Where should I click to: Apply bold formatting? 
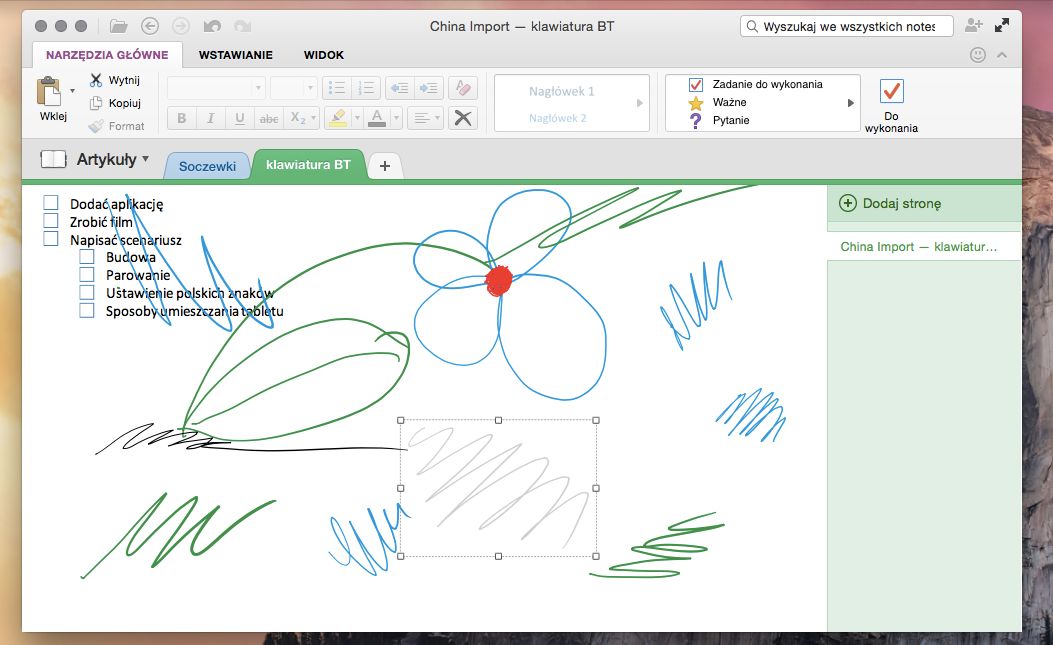click(x=181, y=118)
